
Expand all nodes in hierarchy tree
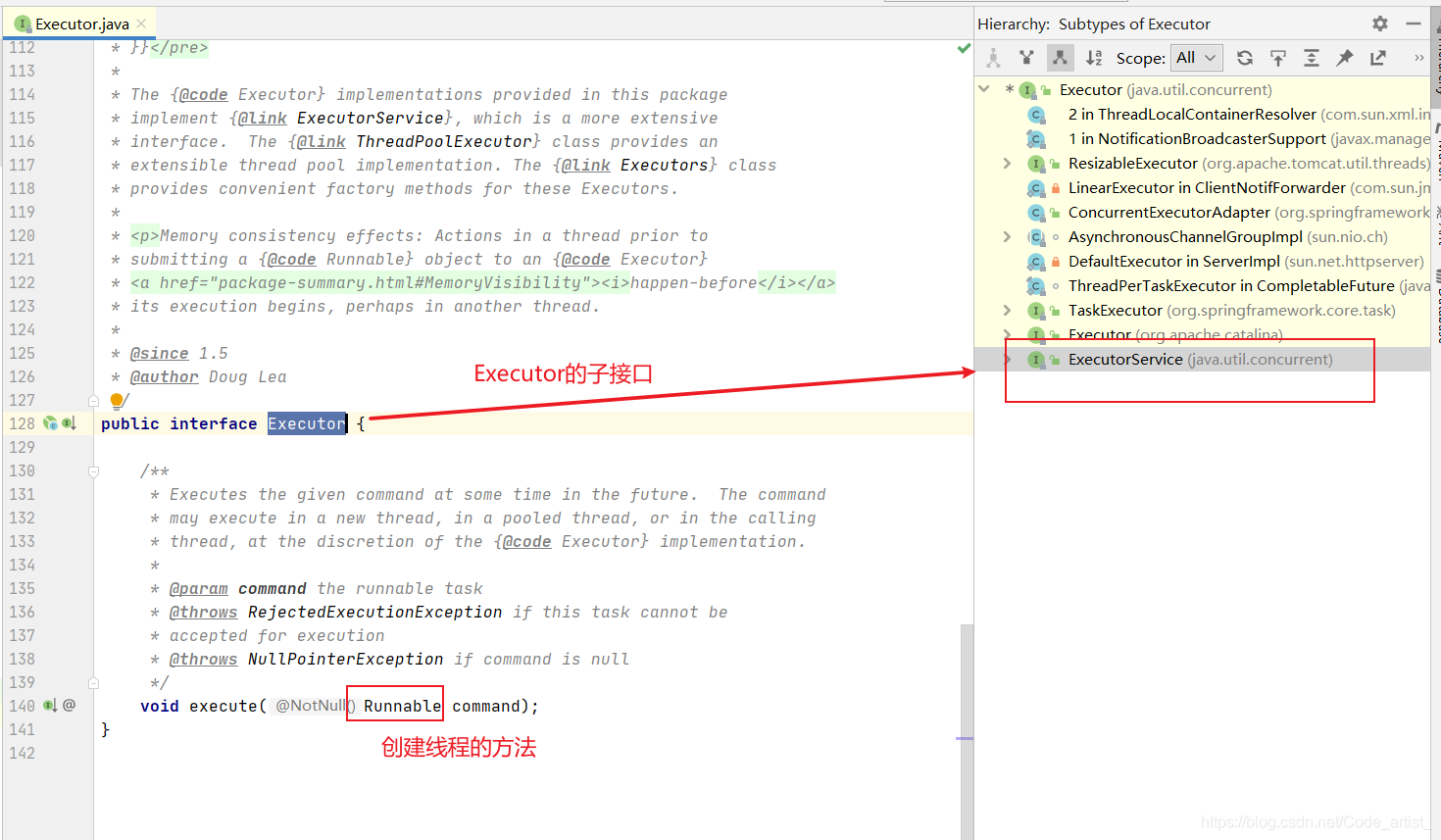coord(1312,58)
